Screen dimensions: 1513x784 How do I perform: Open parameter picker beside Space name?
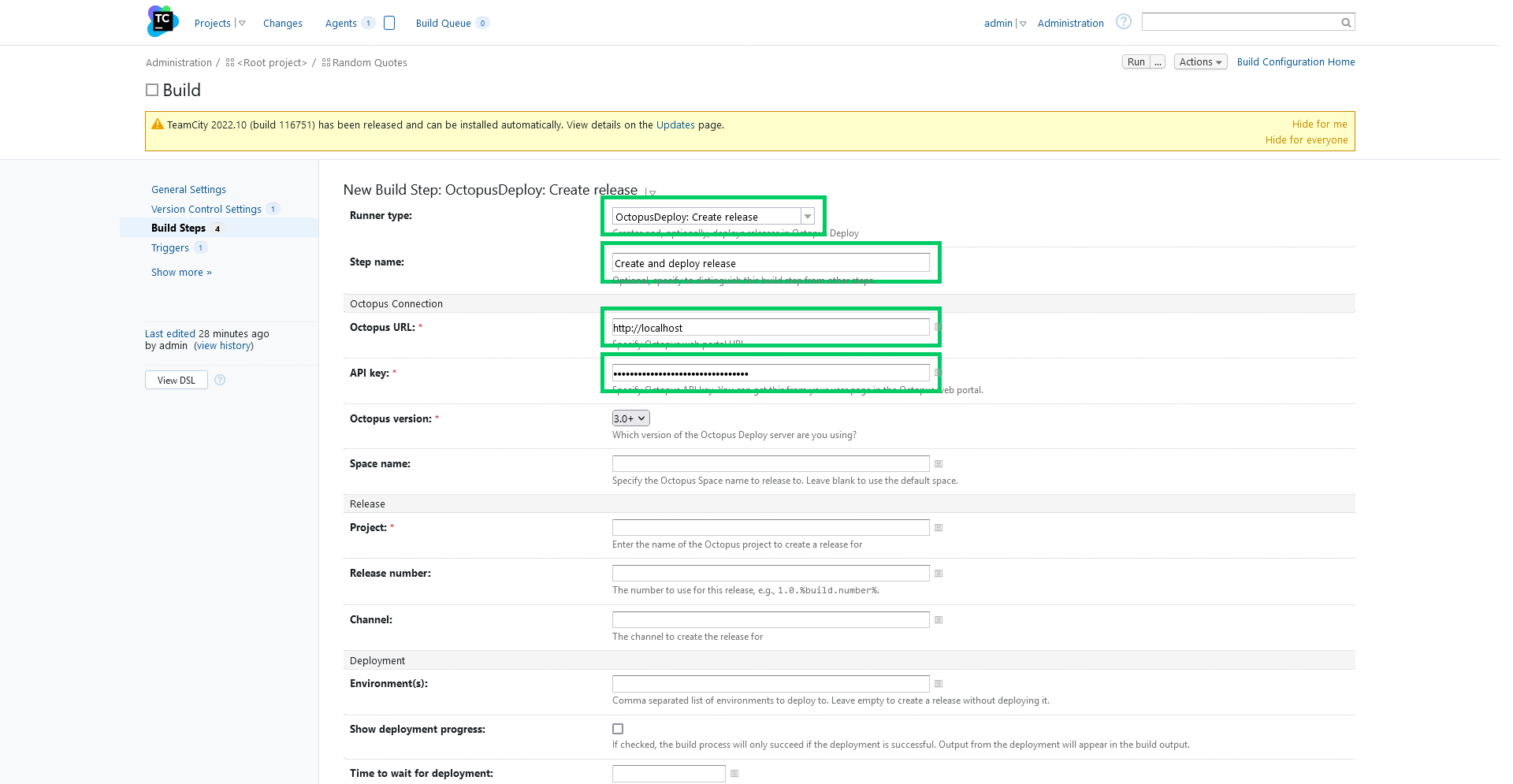[x=939, y=464]
